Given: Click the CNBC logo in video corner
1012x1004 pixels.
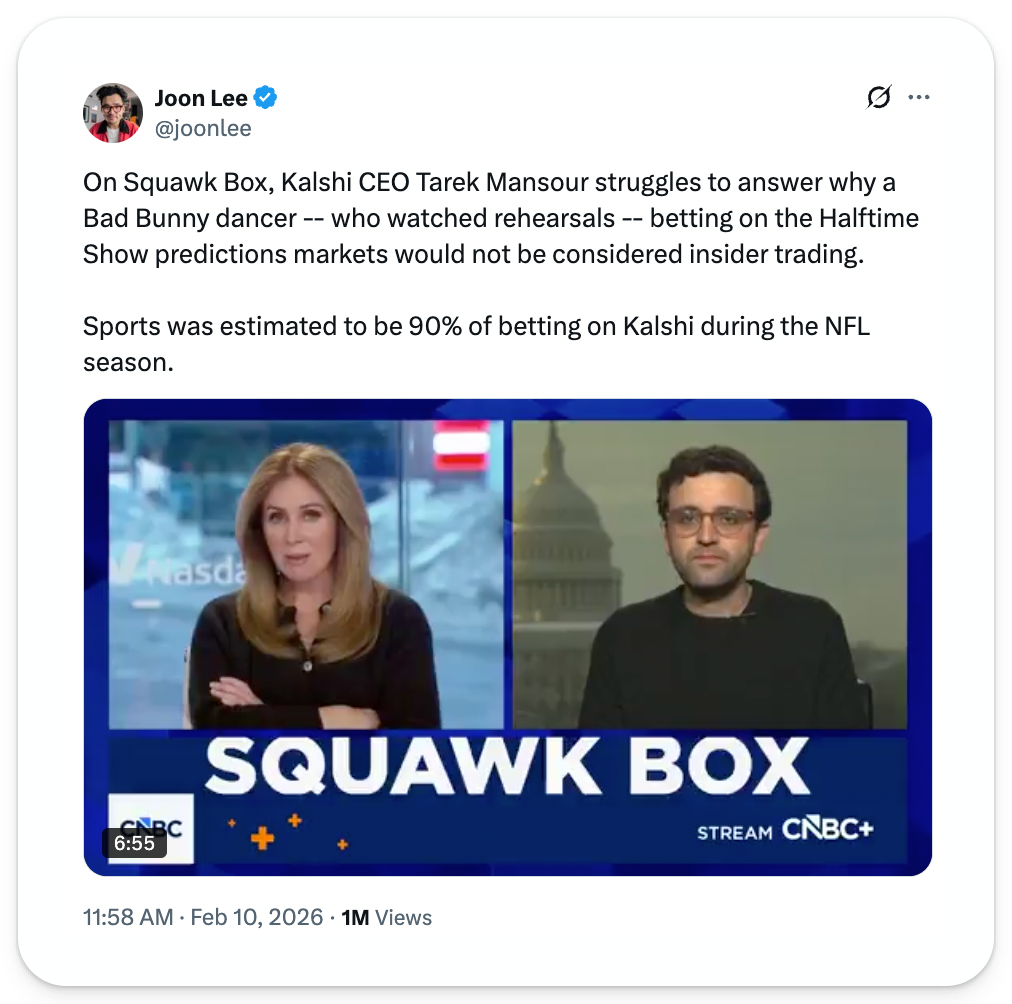Looking at the screenshot, I should click(151, 828).
